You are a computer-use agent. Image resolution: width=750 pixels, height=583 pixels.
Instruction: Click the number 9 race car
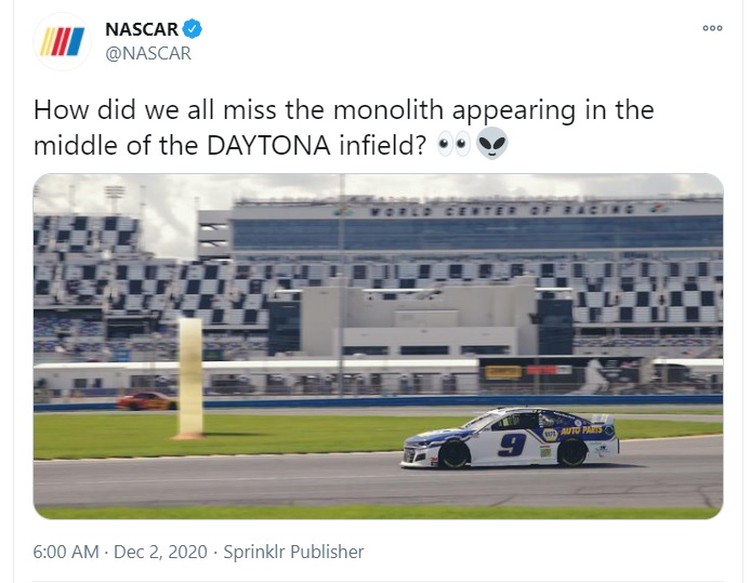510,439
